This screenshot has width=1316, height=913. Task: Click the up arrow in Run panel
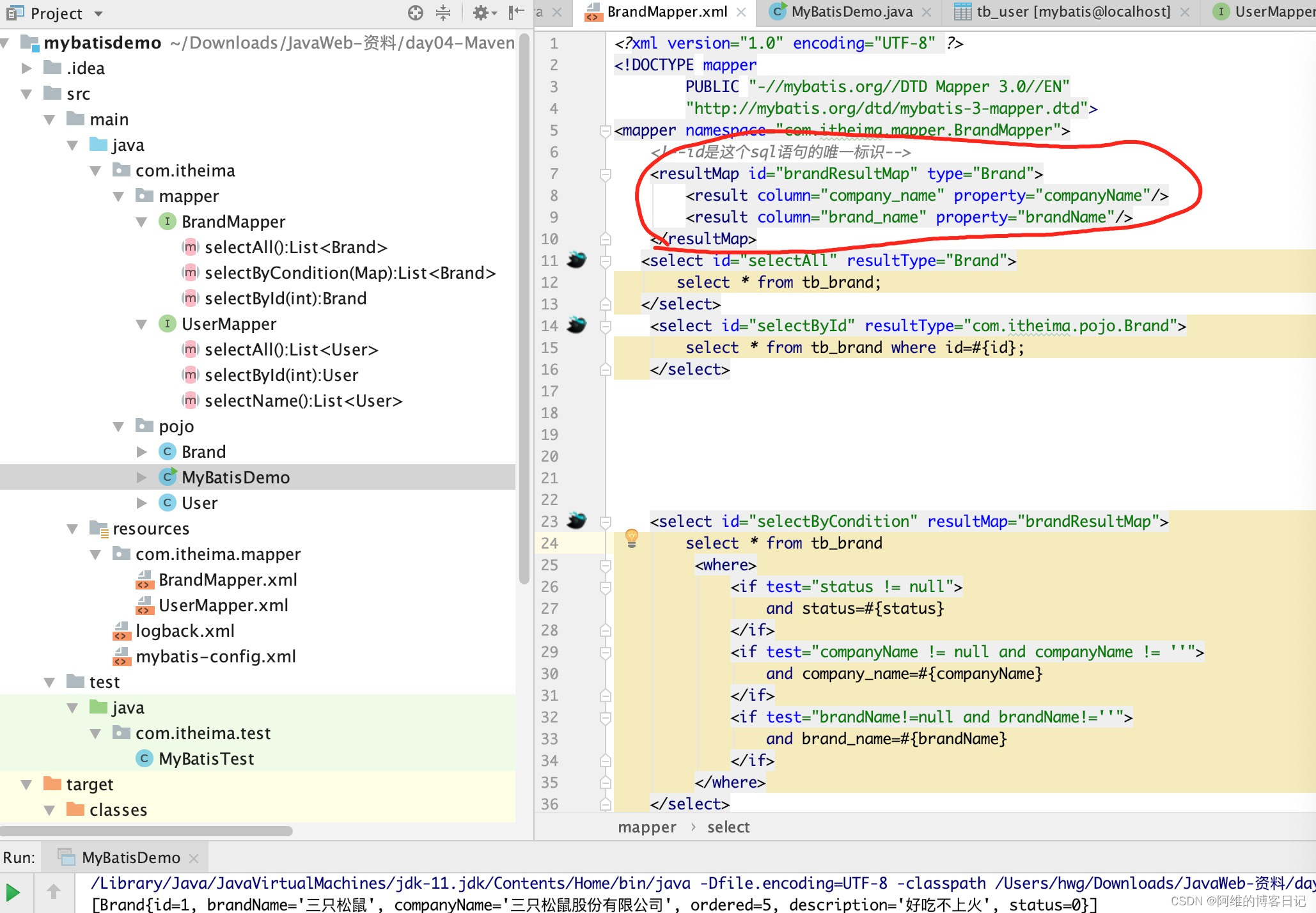[x=54, y=892]
